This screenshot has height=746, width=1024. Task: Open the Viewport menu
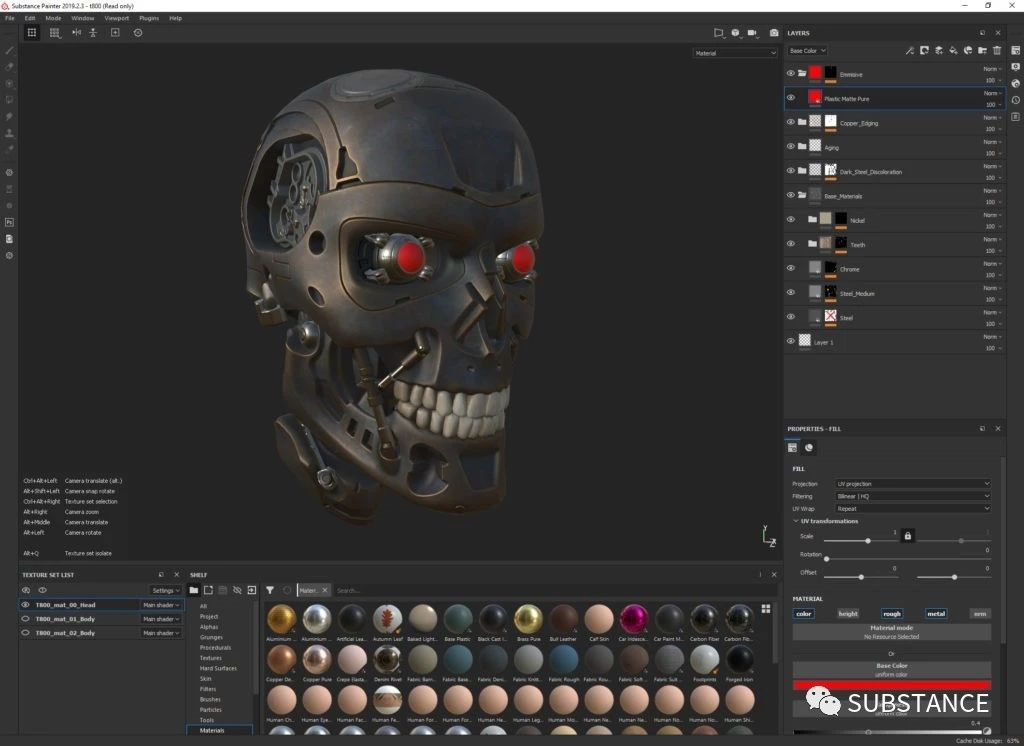click(116, 18)
